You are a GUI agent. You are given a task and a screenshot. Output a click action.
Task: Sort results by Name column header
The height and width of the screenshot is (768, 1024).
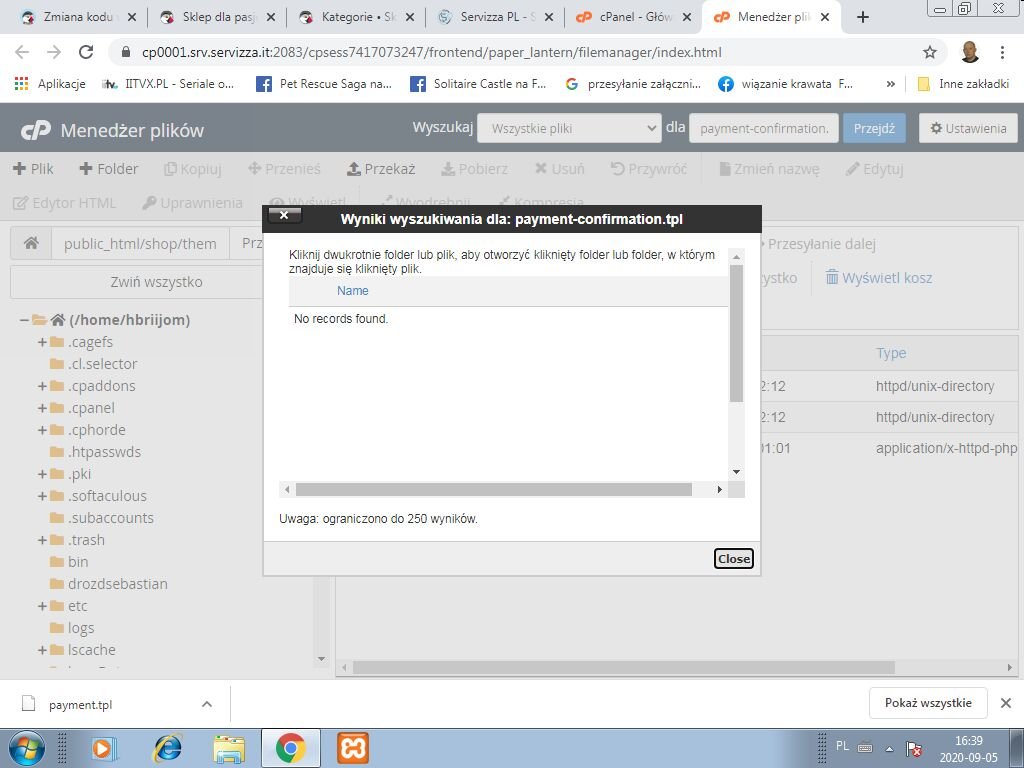pyautogui.click(x=353, y=291)
